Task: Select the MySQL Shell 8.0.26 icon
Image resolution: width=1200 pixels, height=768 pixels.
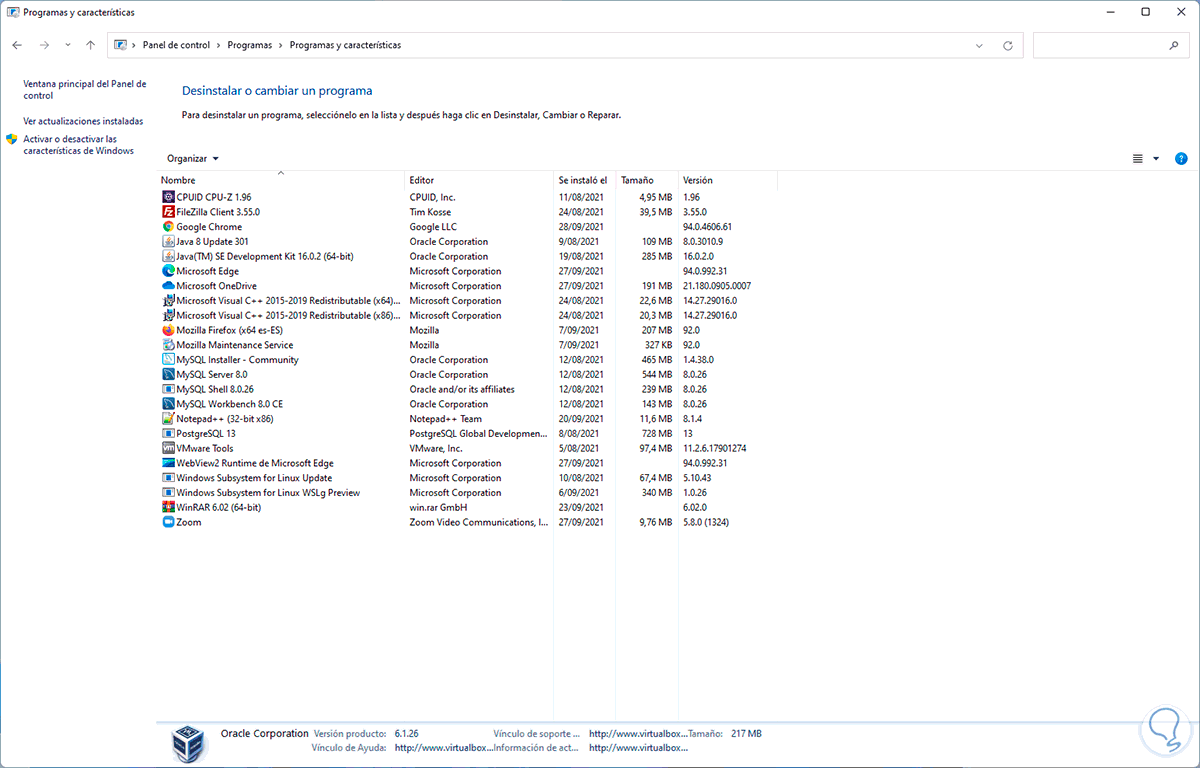Action: pyautogui.click(x=168, y=389)
